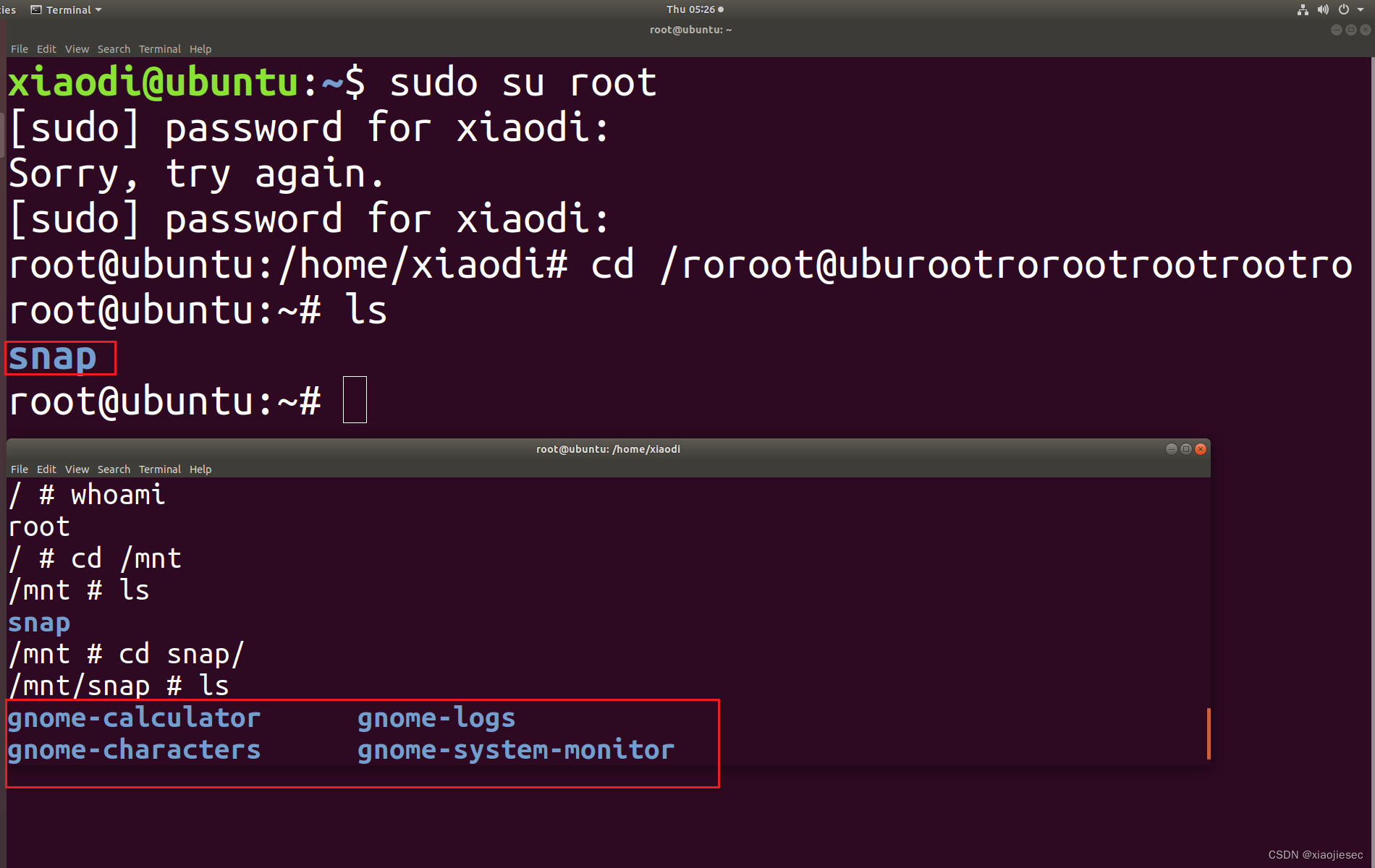The image size is (1375, 868).
Task: Click the network status icon in top bar
Action: [1303, 9]
